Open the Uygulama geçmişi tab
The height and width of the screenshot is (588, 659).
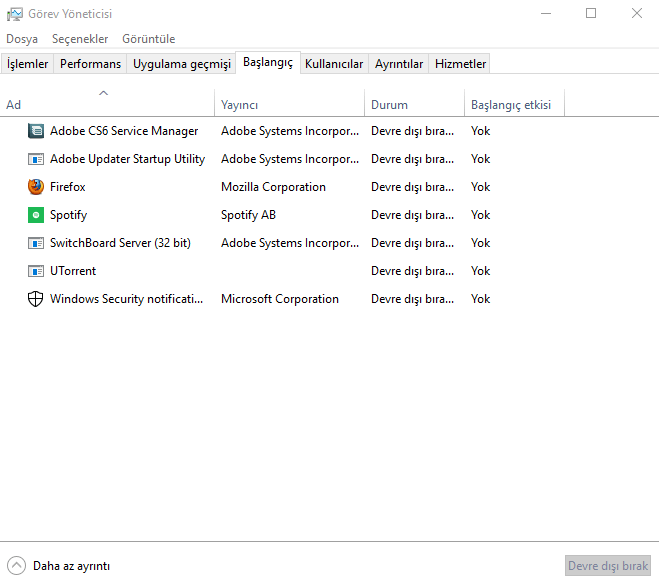[x=182, y=64]
